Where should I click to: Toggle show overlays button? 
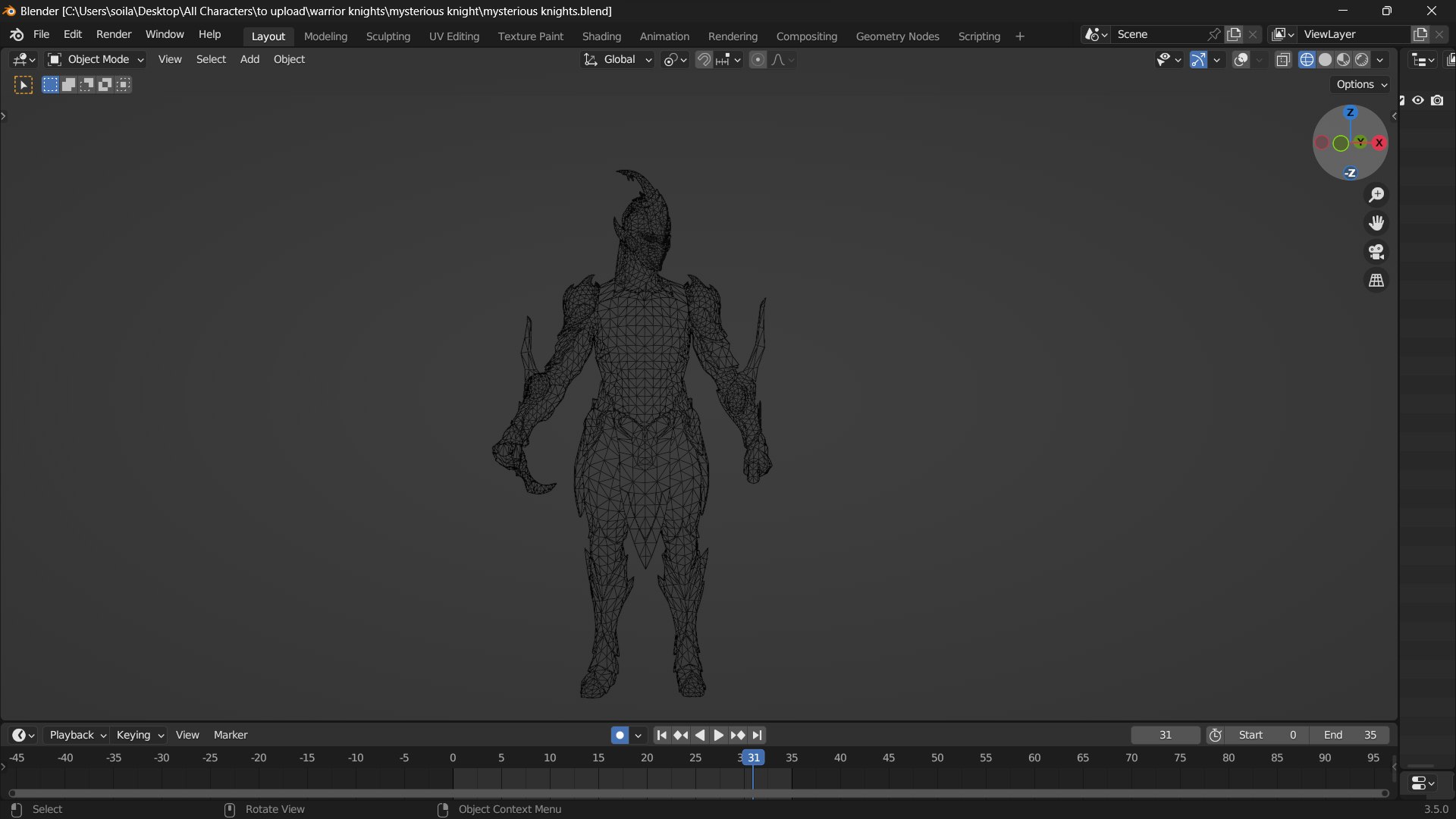[x=1241, y=60]
